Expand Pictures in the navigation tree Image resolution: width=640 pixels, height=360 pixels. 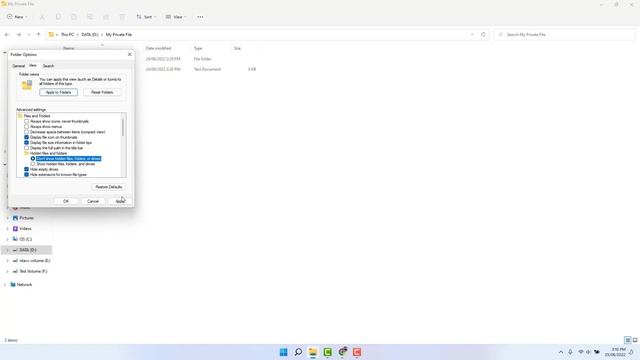tap(7, 218)
